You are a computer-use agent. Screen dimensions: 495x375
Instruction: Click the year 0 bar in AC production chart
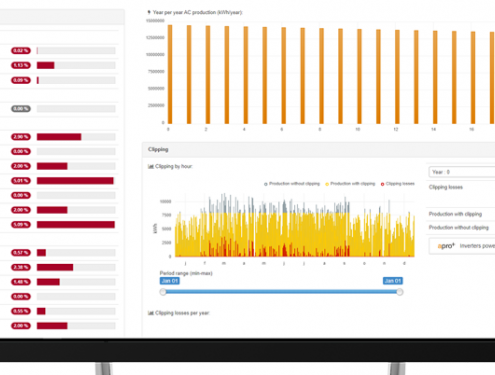pyautogui.click(x=170, y=74)
